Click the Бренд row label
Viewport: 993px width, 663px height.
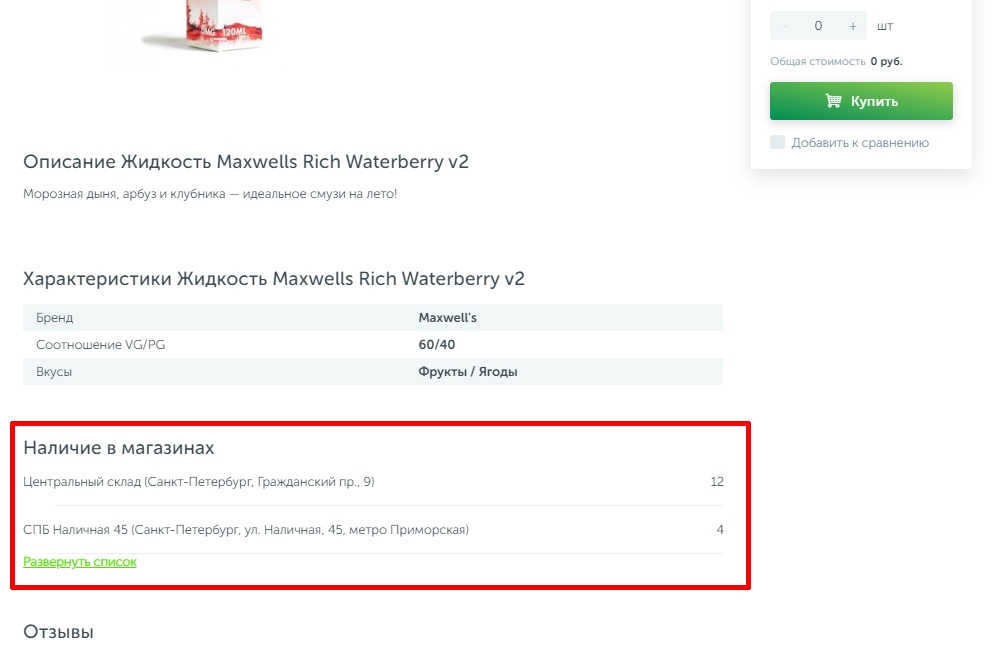pyautogui.click(x=54, y=318)
